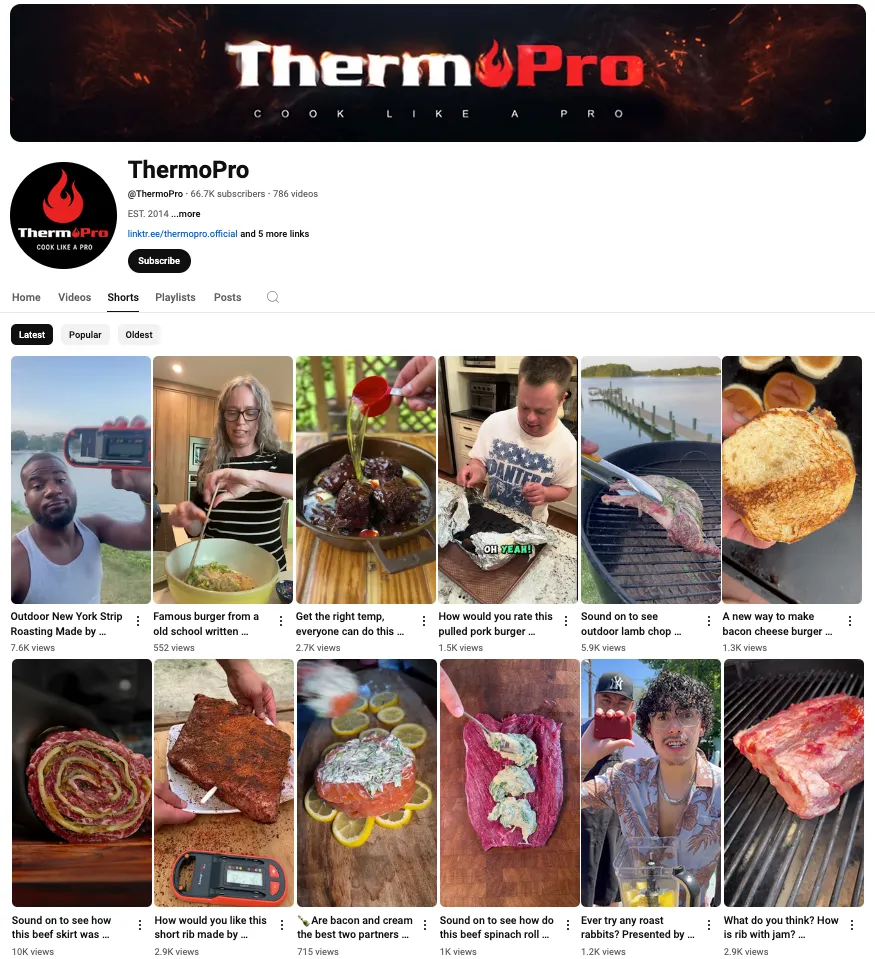Select the Popular sort filter chip
The height and width of the screenshot is (959, 875).
click(85, 335)
